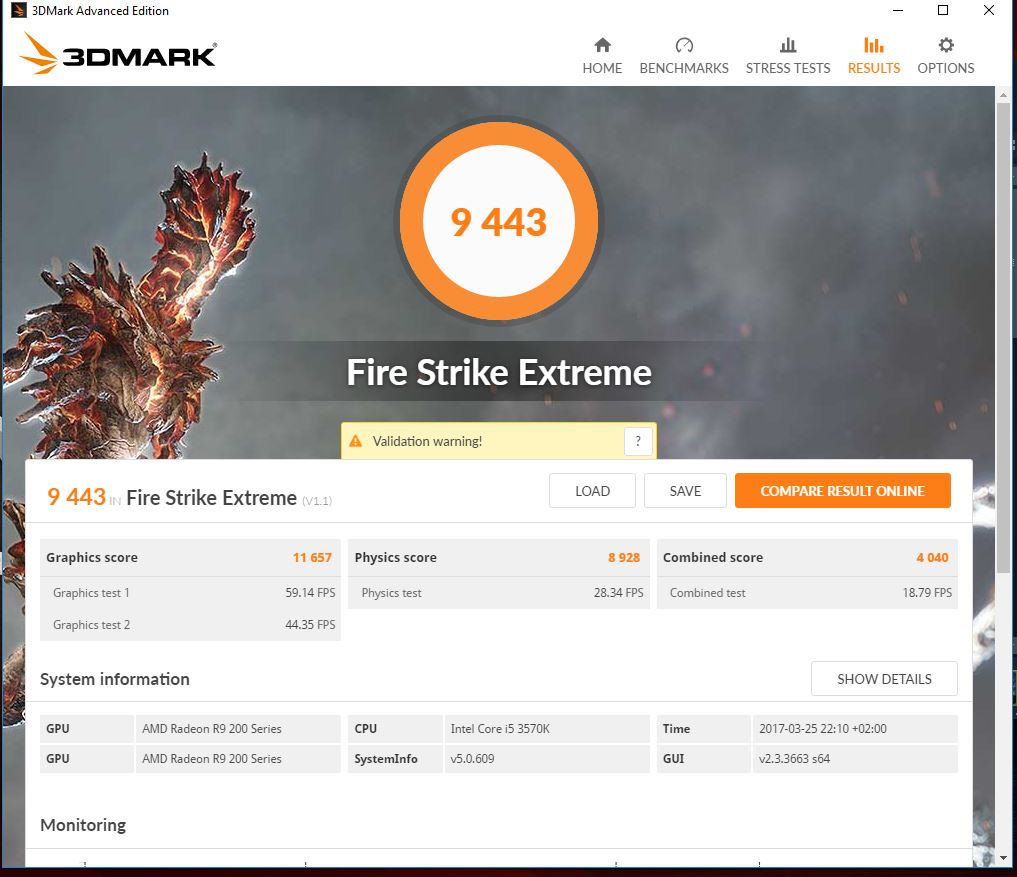Click the scrollbar up arrow
1017x877 pixels.
pos(1003,95)
